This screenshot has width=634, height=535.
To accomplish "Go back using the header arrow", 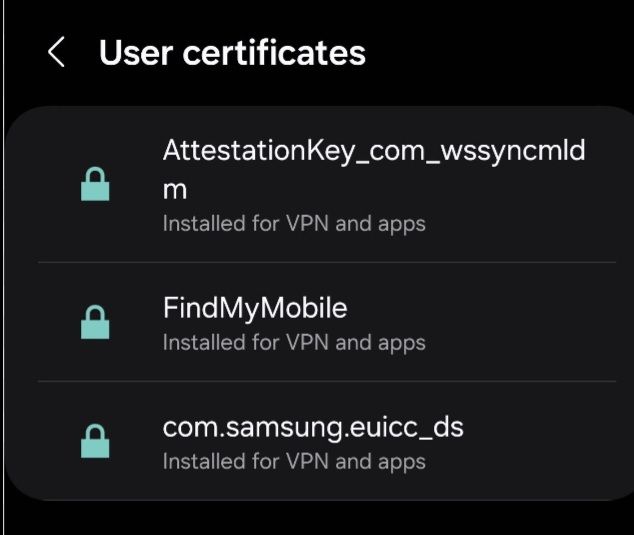I will pos(56,52).
